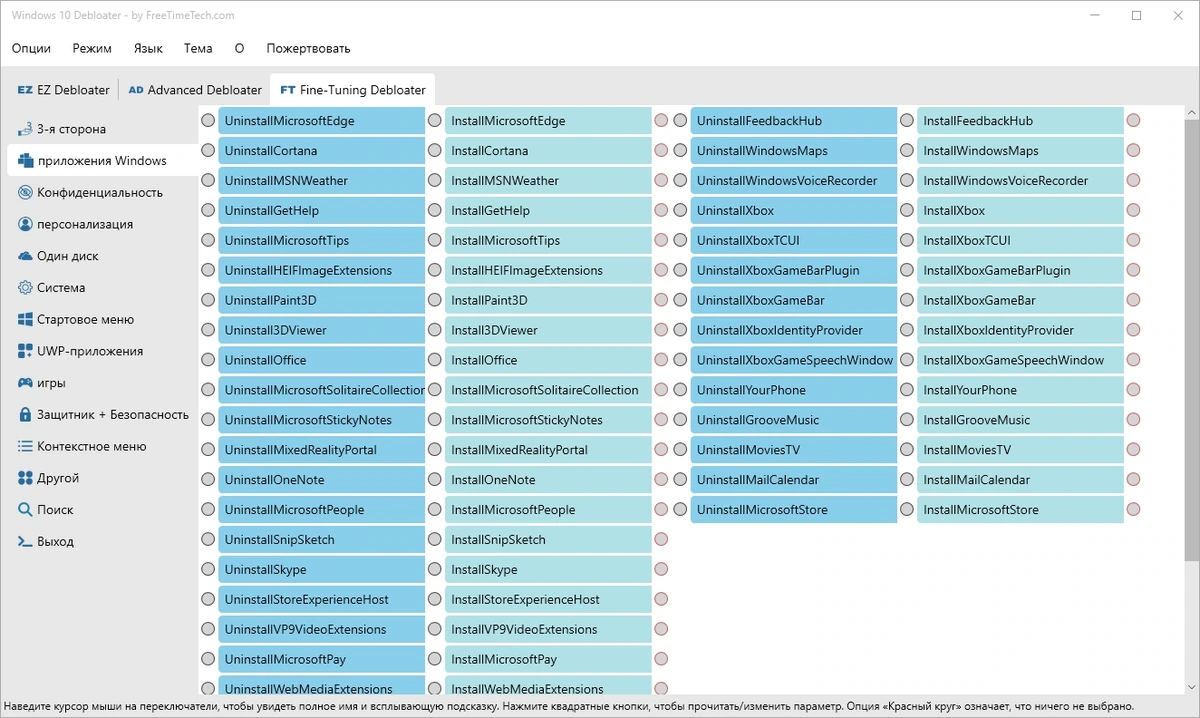Click the gear icon next to Система

coord(25,288)
